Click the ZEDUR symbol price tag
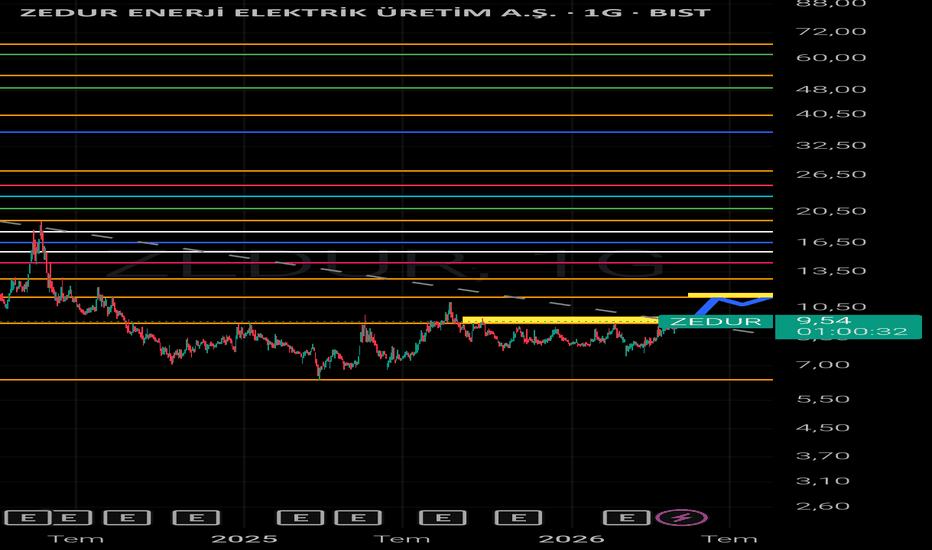This screenshot has height=550, width=932. point(716,322)
